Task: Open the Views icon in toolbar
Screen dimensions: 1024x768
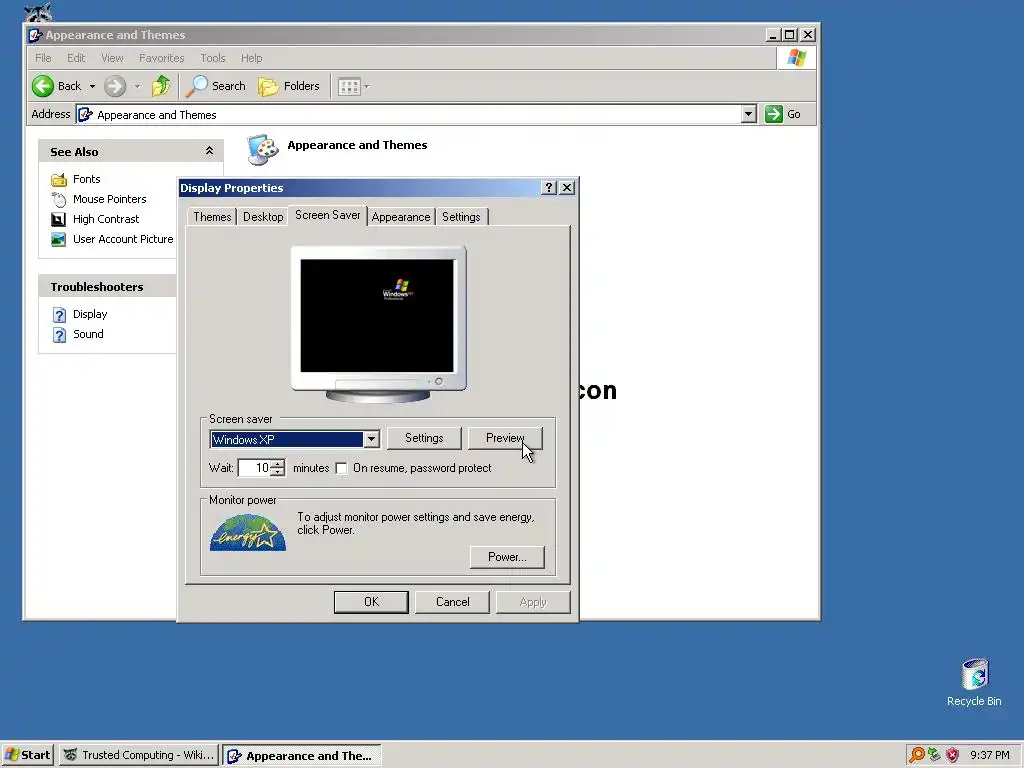Action: click(349, 86)
